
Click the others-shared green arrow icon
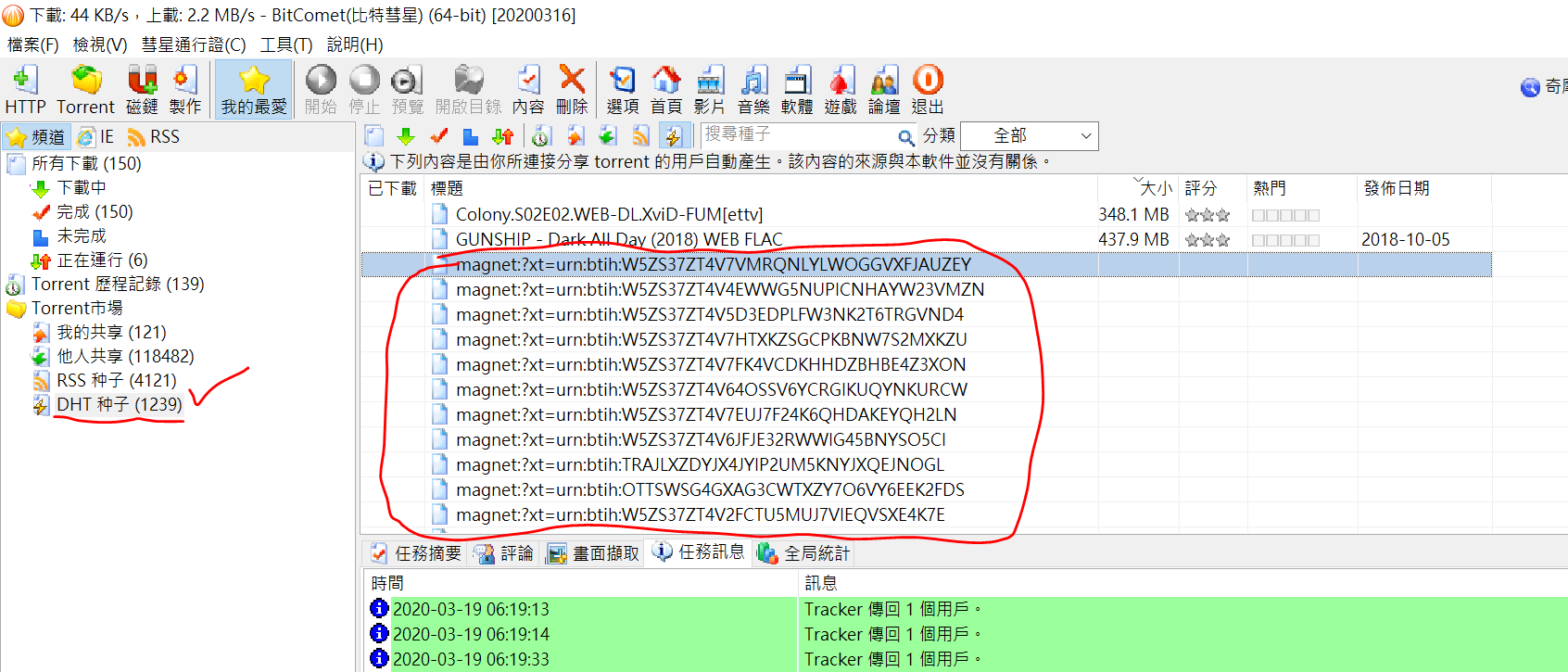tap(608, 136)
